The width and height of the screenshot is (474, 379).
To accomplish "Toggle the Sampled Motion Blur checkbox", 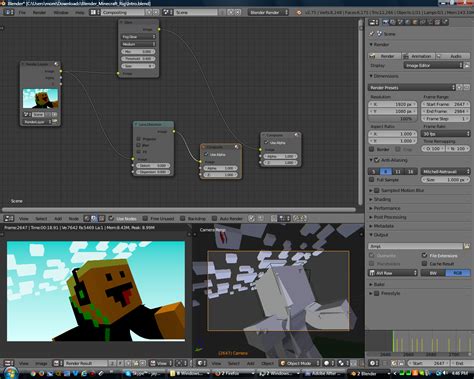I will [x=377, y=190].
